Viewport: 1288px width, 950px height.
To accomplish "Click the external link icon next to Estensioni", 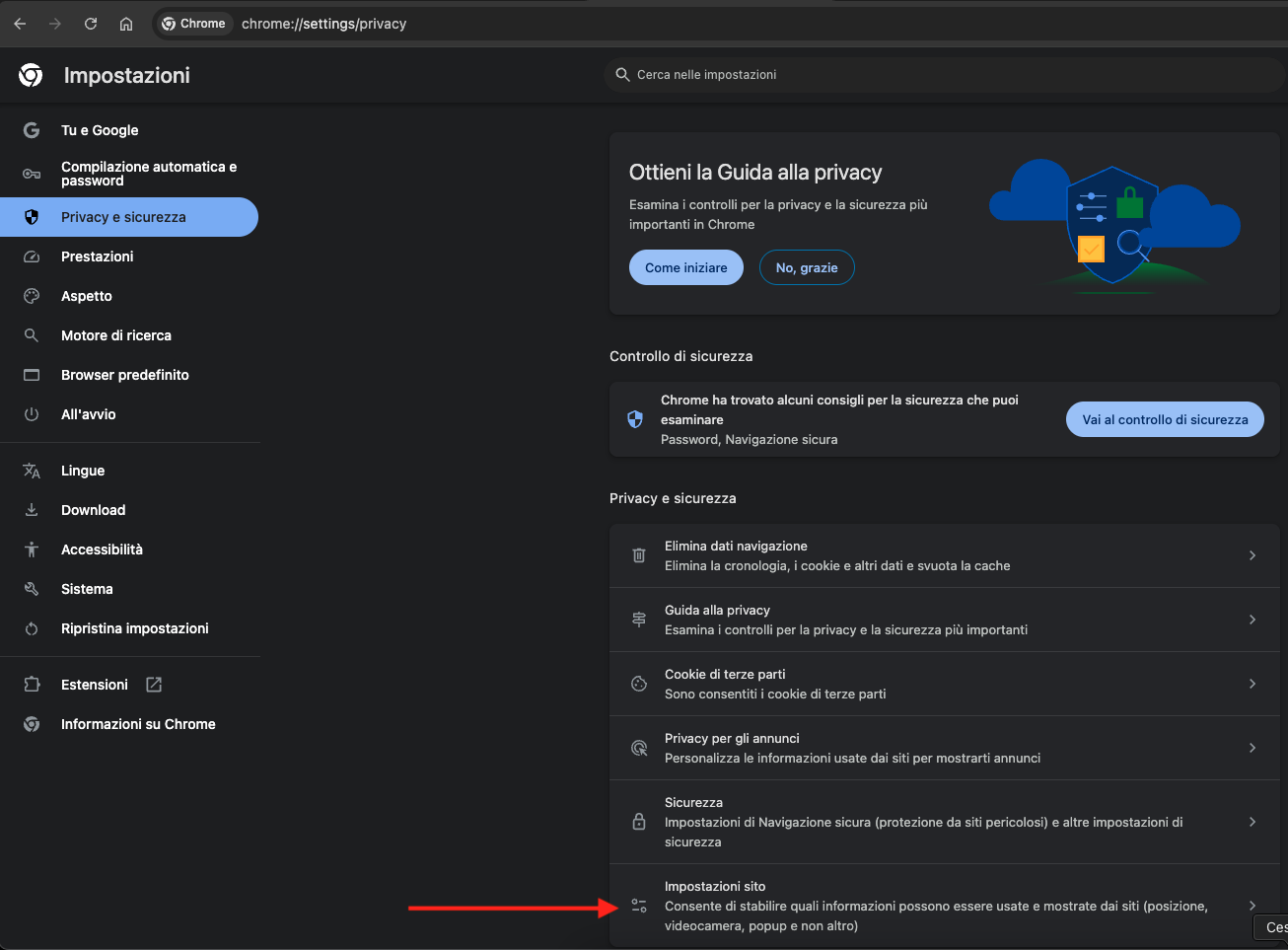I will (x=154, y=685).
